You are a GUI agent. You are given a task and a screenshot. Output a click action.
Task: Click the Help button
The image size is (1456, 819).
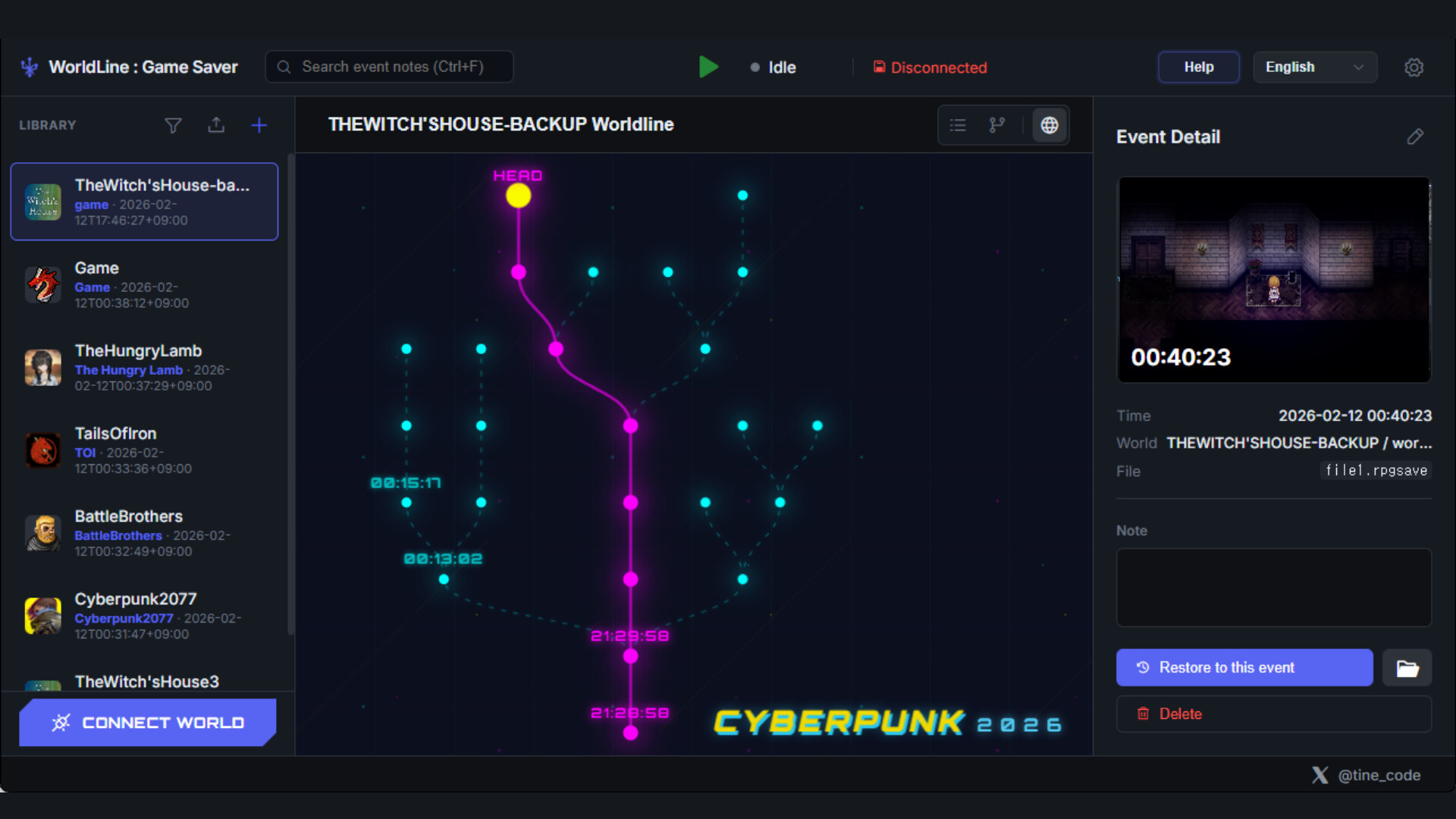(1198, 67)
